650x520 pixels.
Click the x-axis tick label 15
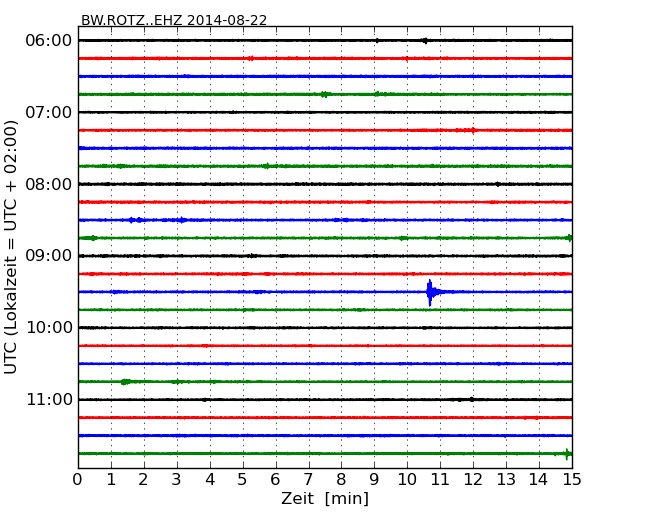pos(572,480)
